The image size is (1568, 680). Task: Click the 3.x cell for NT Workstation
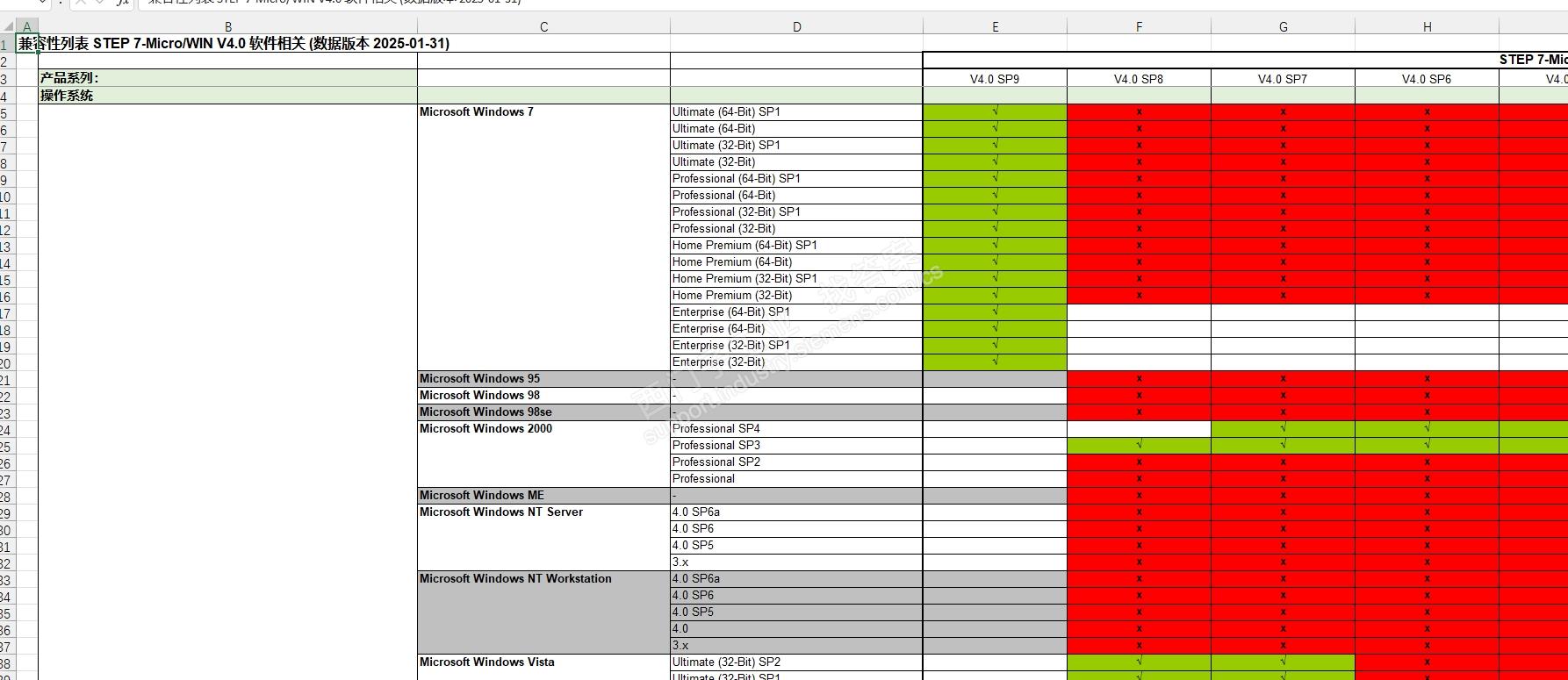click(x=797, y=646)
